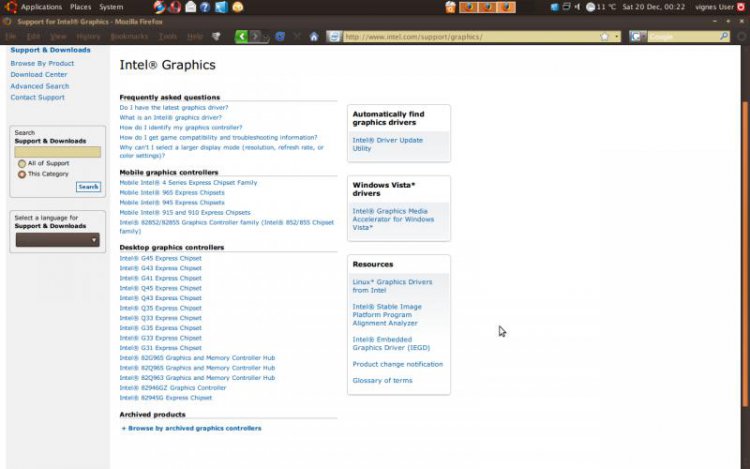Open Intel G45 Express Chipset link

coord(161,258)
